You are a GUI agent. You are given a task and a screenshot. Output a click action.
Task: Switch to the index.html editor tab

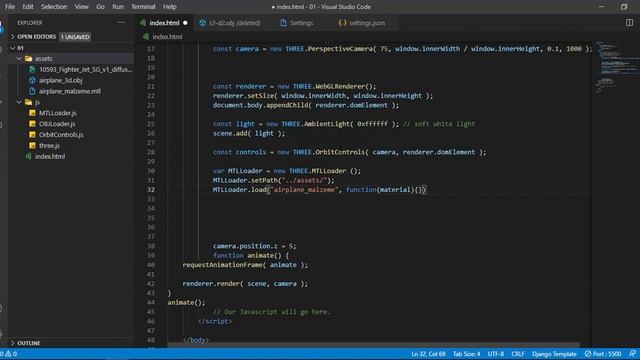point(164,23)
